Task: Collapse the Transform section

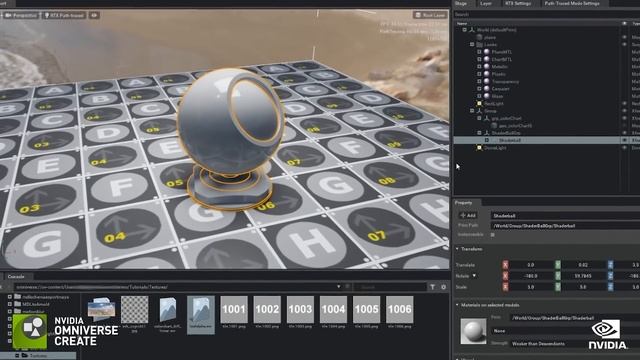Action: click(x=457, y=249)
